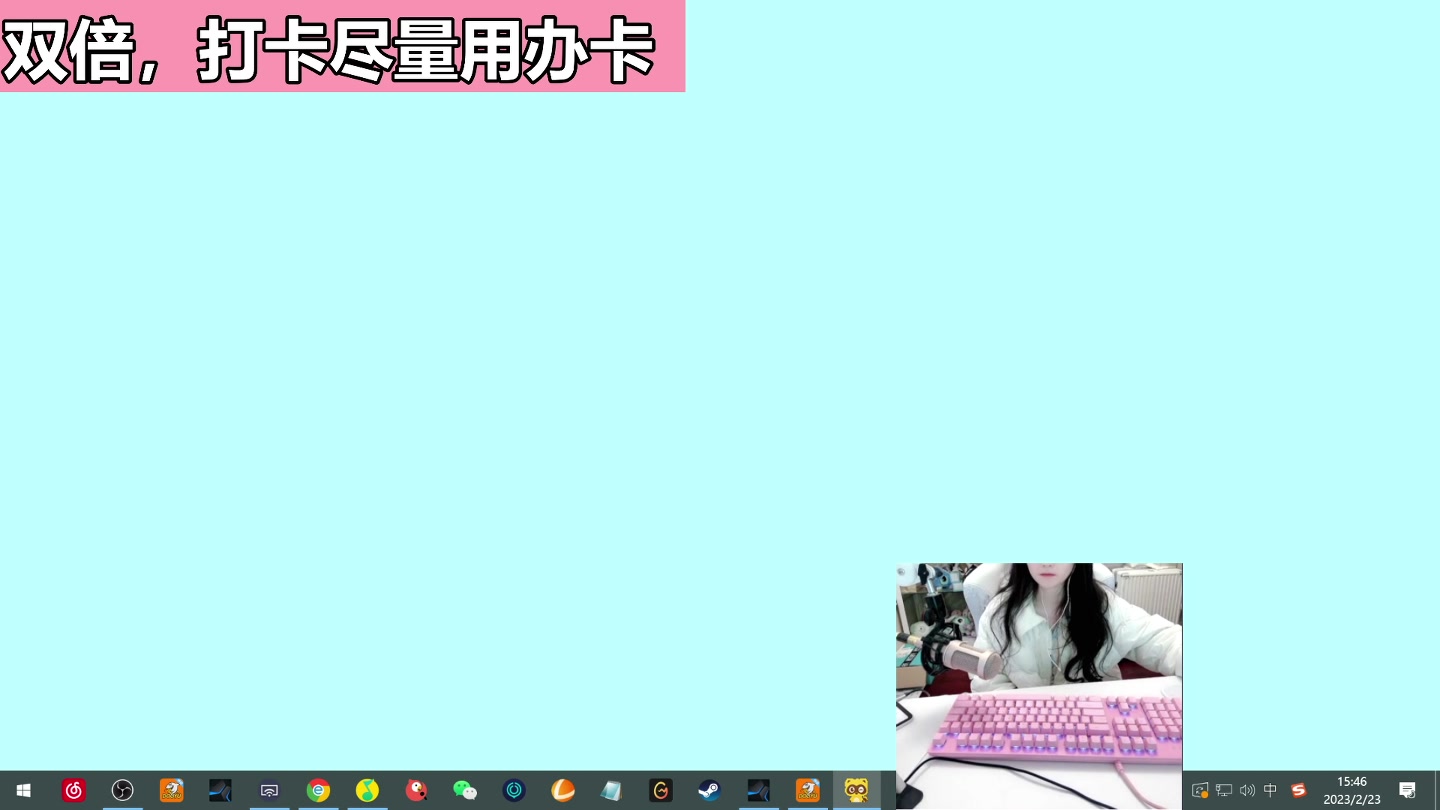This screenshot has height=810, width=1440.
Task: Launch NetEase Cloud Music from the taskbar
Action: click(74, 790)
